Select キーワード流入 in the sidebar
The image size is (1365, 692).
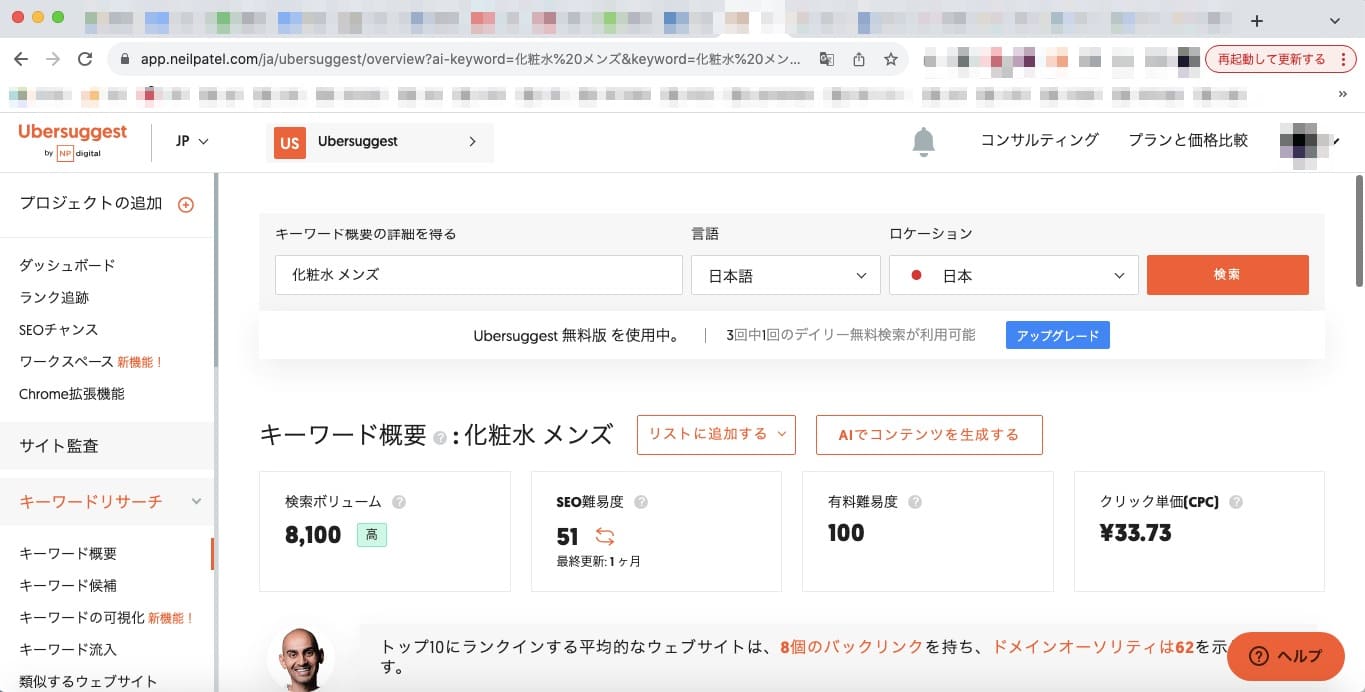[68, 649]
